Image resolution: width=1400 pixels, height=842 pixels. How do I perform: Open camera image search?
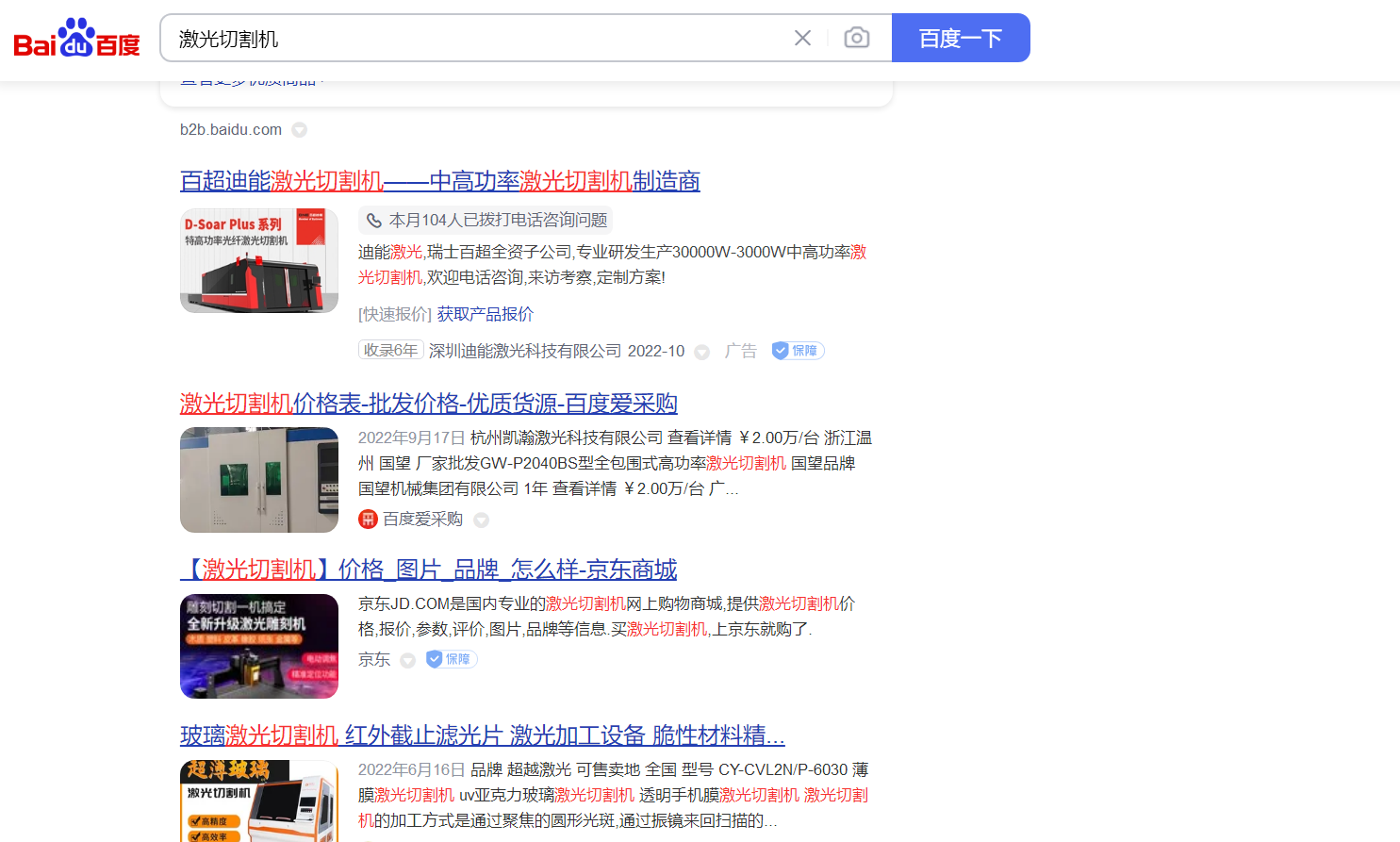[856, 38]
